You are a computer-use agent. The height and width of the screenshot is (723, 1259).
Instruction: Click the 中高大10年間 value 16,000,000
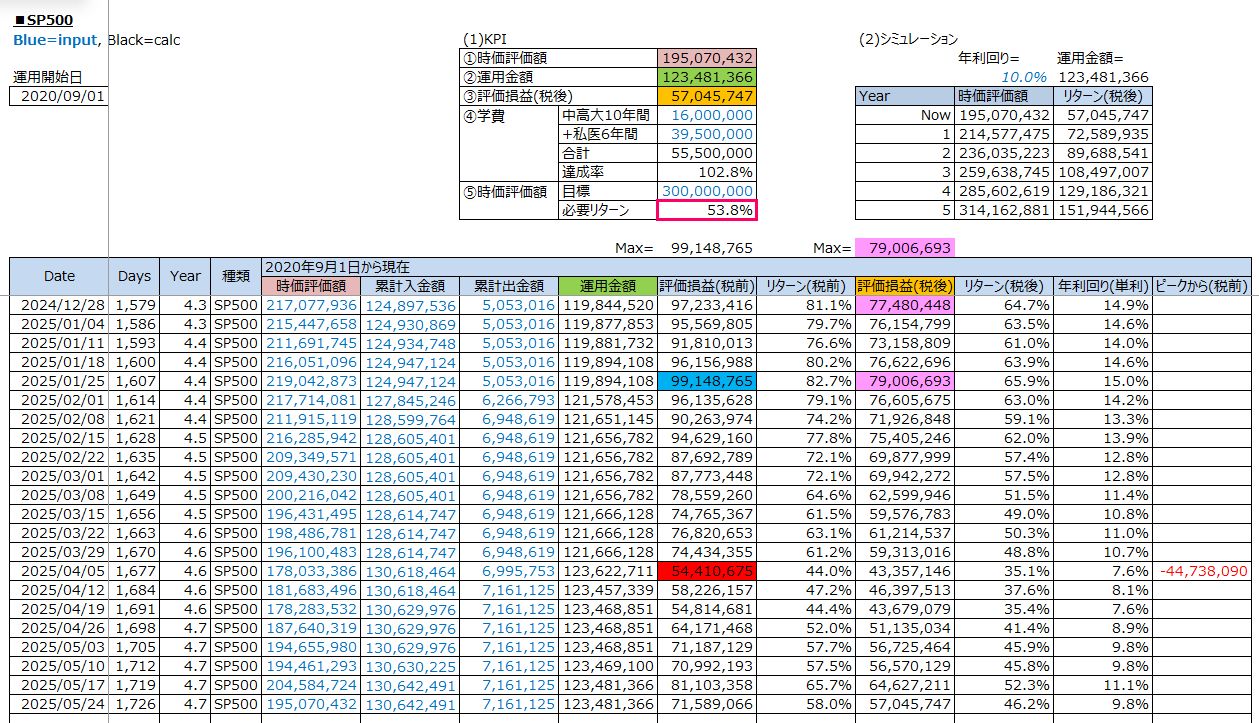707,115
